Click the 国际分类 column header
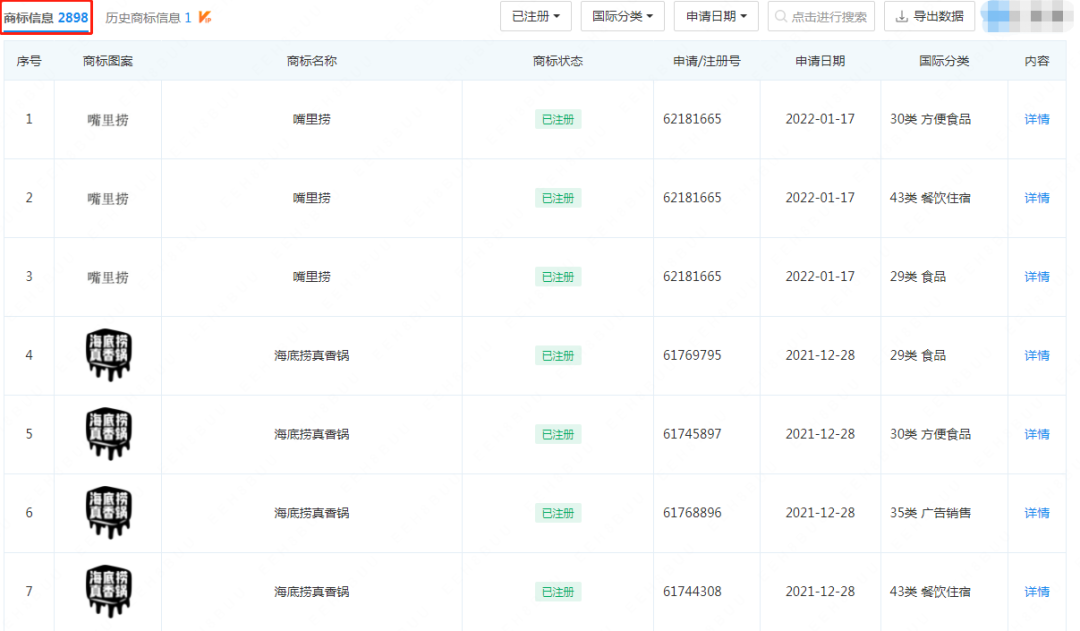The width and height of the screenshot is (1080, 631). click(x=944, y=61)
